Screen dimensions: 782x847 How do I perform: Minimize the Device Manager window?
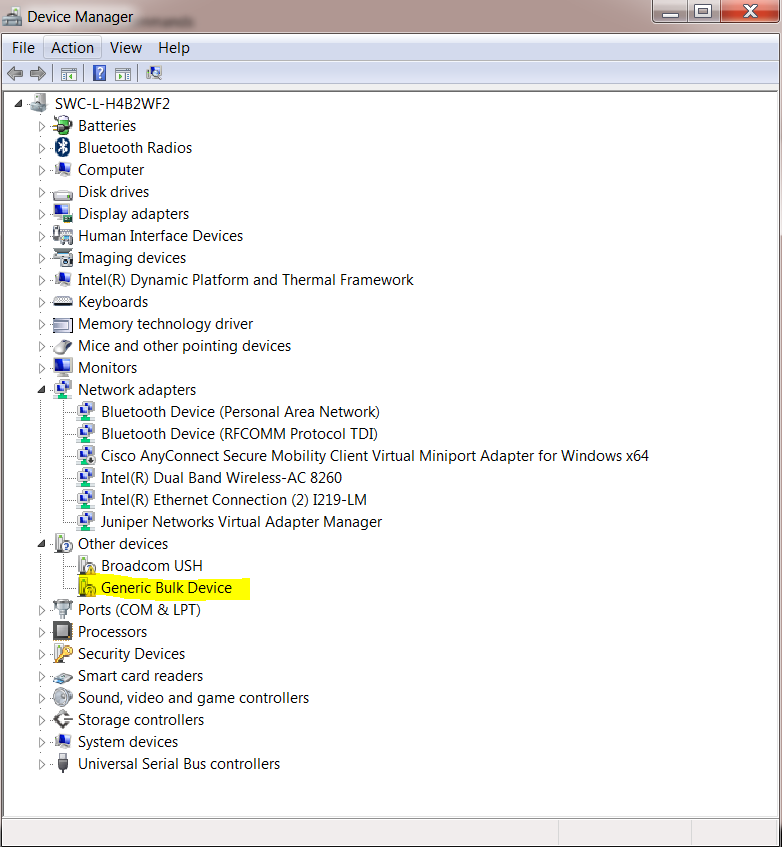point(670,11)
